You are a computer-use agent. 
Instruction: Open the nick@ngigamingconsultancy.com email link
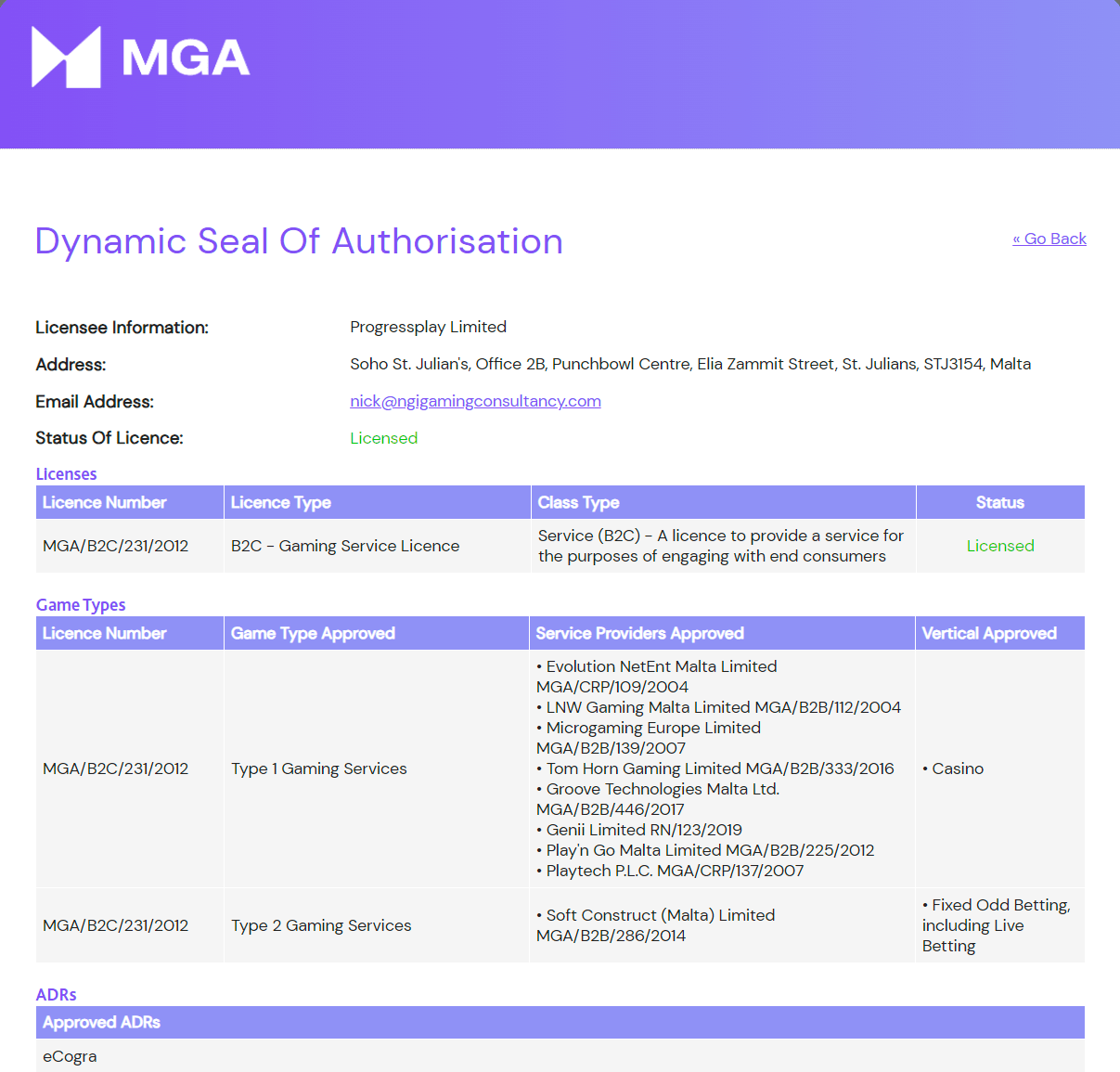click(x=475, y=401)
